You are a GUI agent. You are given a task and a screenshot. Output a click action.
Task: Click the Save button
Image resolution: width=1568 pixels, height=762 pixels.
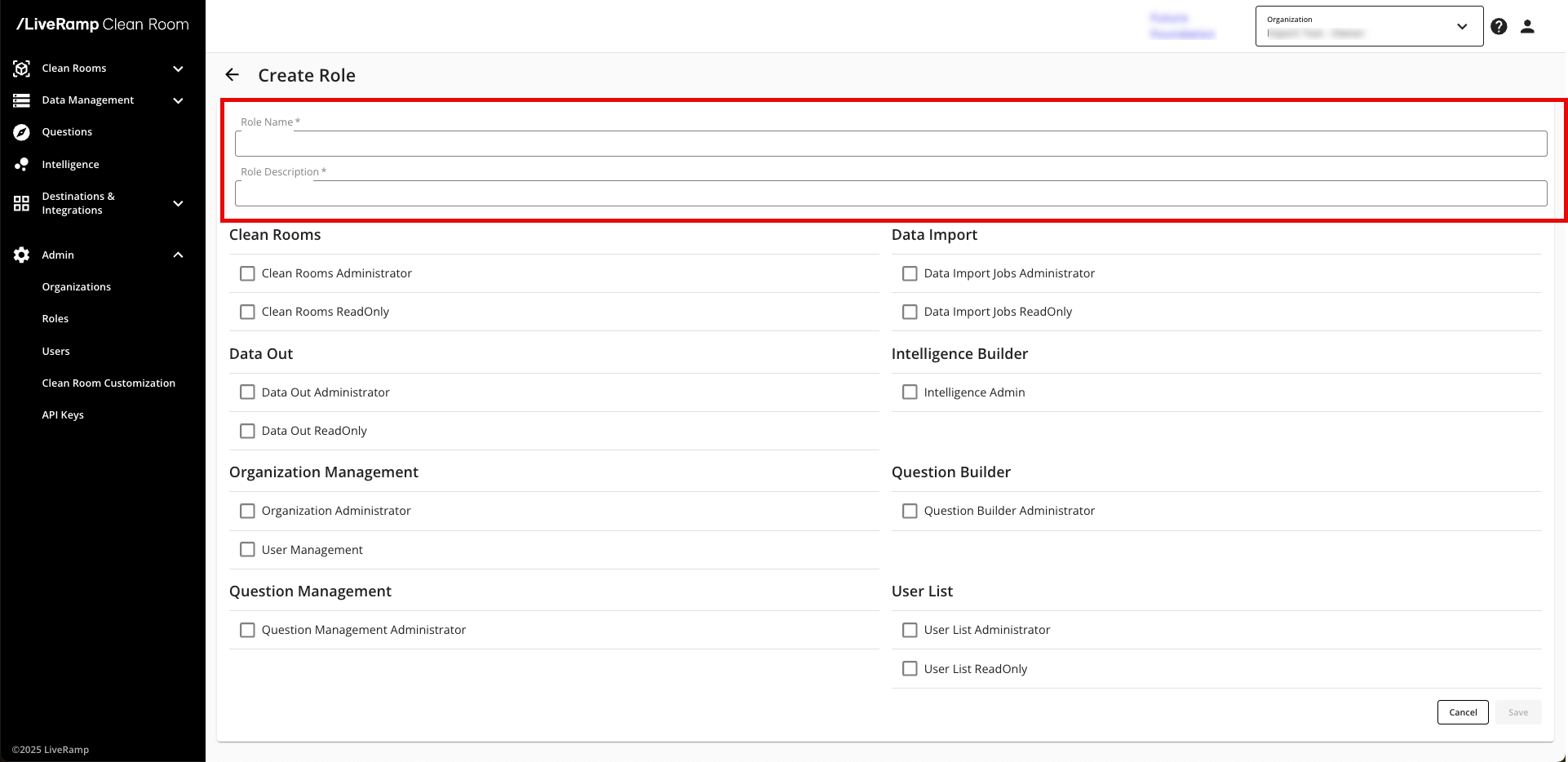tap(1518, 712)
